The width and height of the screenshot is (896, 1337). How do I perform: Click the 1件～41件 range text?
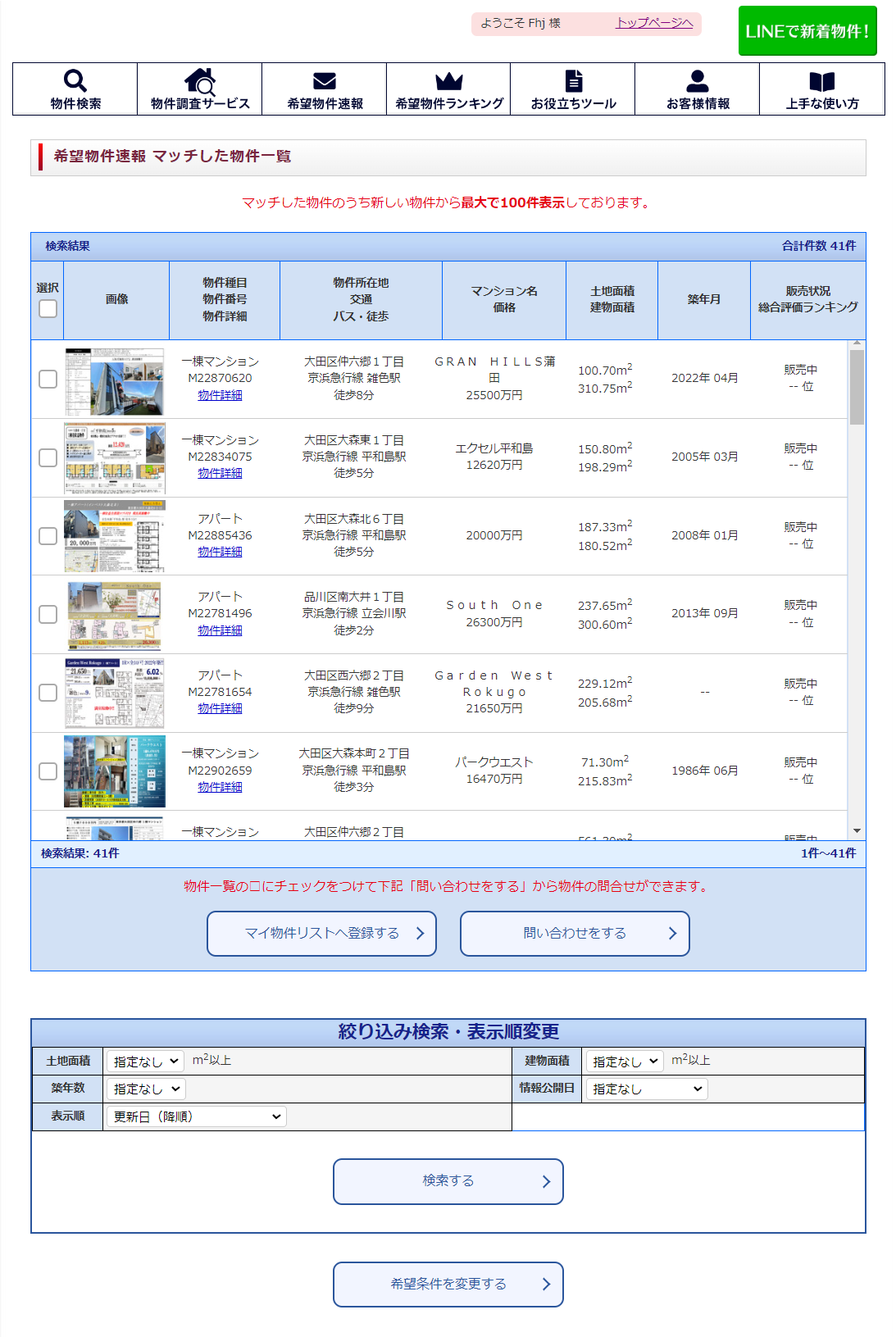click(x=828, y=853)
